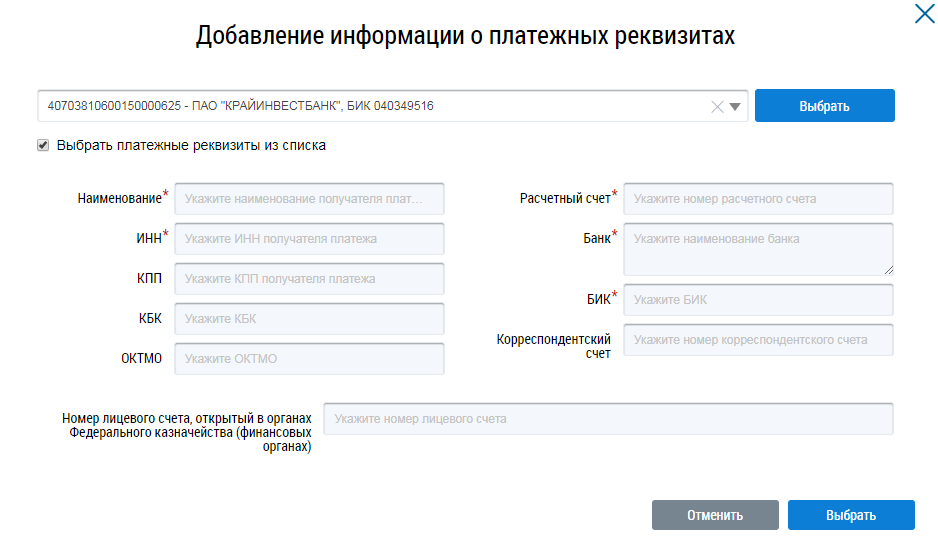Open the account selection combo box
938x543 pixels.
370,106
